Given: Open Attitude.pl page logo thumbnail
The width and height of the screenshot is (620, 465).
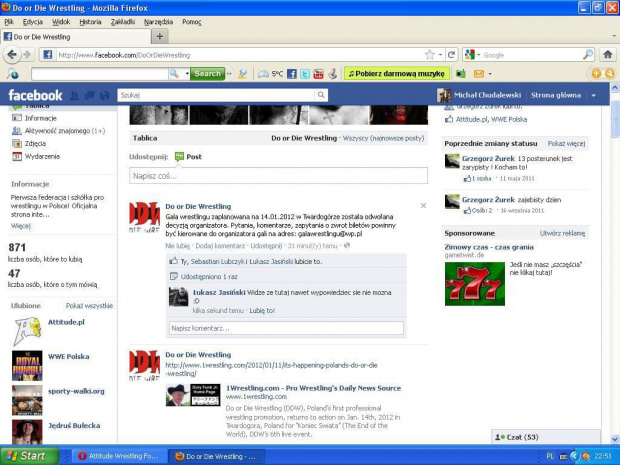Looking at the screenshot, I should (x=27, y=331).
